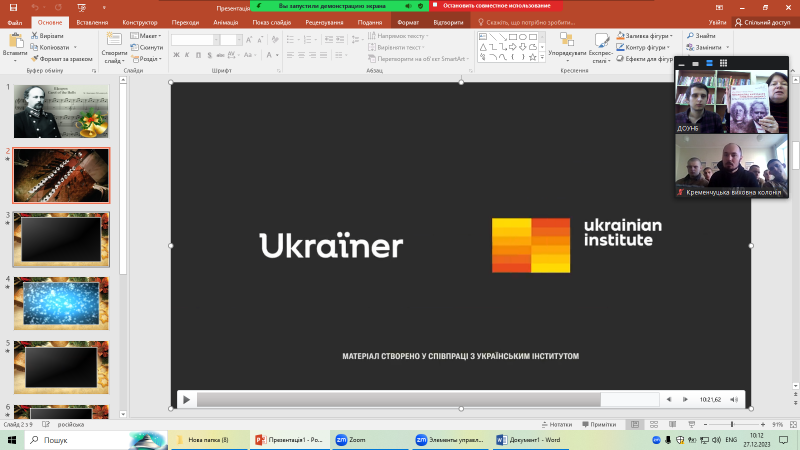Image resolution: width=800 pixels, height=450 pixels.
Task: Open the Рецензування tab
Action: [x=324, y=22]
